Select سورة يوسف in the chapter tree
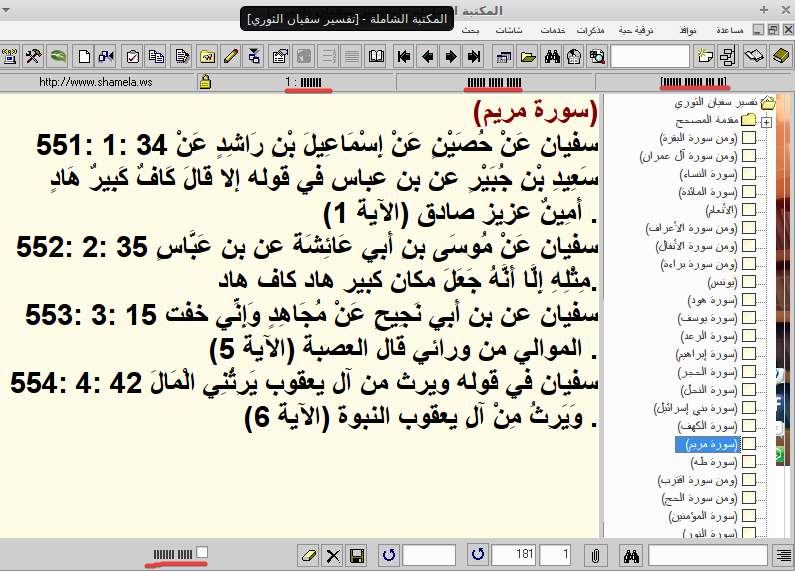This screenshot has width=795, height=571. tap(711, 300)
